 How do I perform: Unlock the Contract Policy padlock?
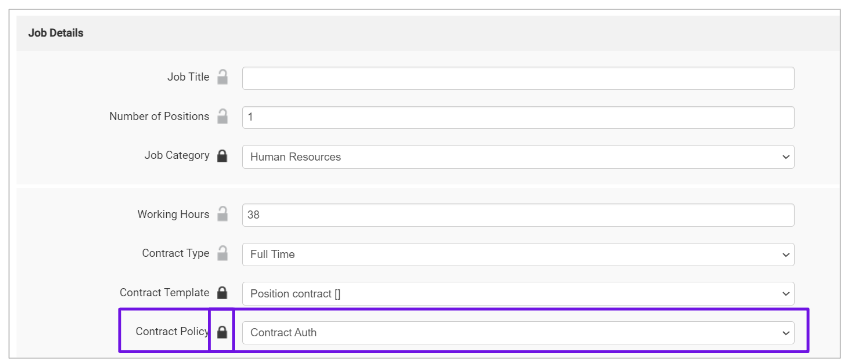(222, 332)
